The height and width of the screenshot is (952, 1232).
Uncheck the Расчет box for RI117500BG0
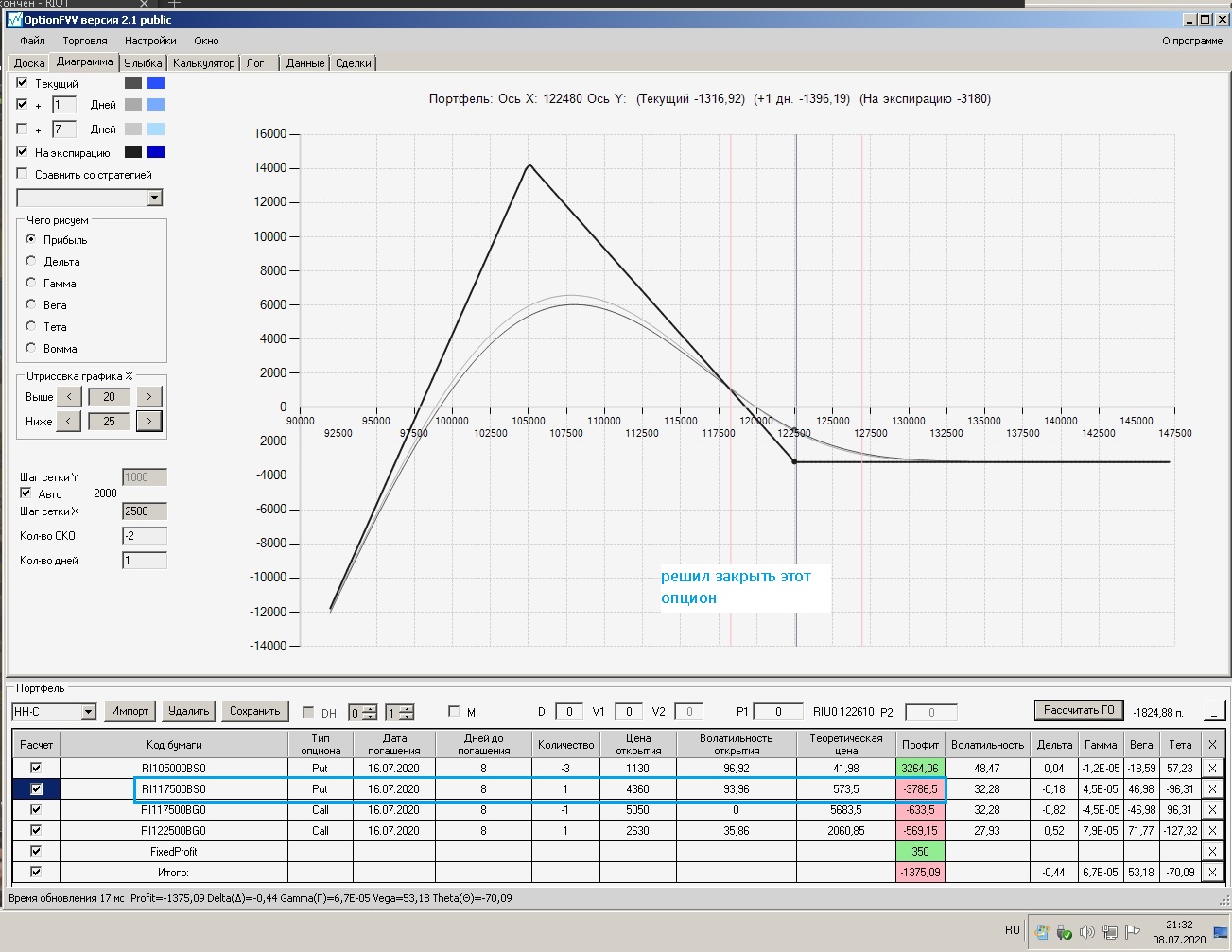click(x=36, y=810)
